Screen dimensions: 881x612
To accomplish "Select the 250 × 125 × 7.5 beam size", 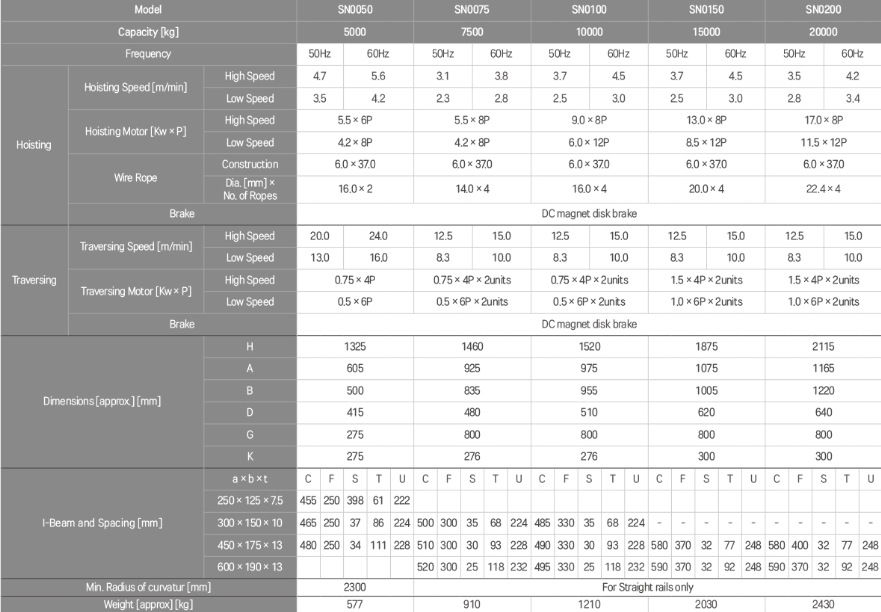I will tap(251, 499).
